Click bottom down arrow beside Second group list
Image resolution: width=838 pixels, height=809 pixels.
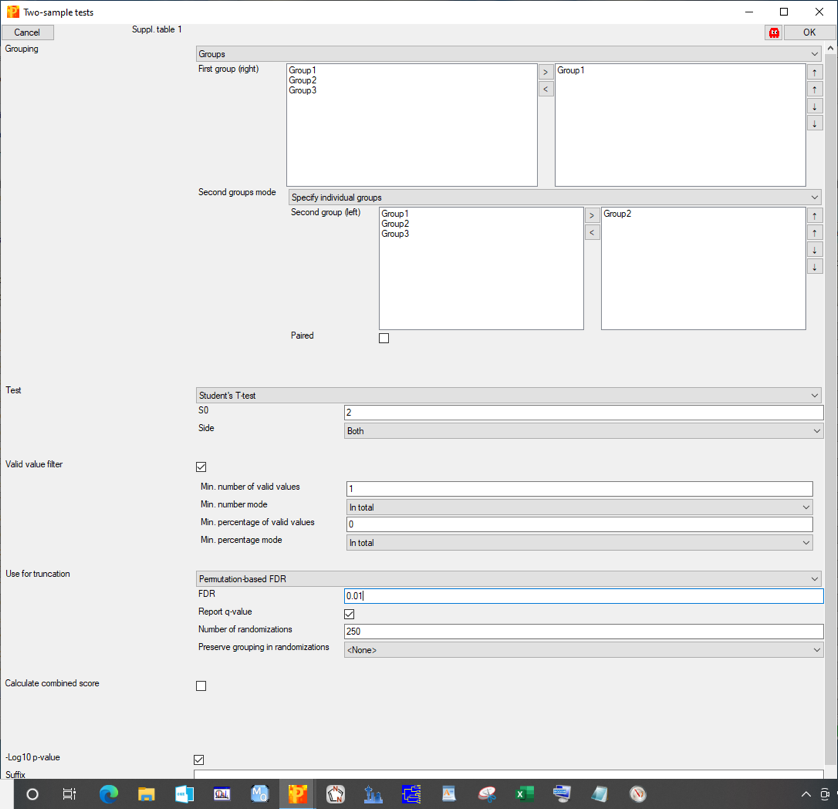(815, 267)
